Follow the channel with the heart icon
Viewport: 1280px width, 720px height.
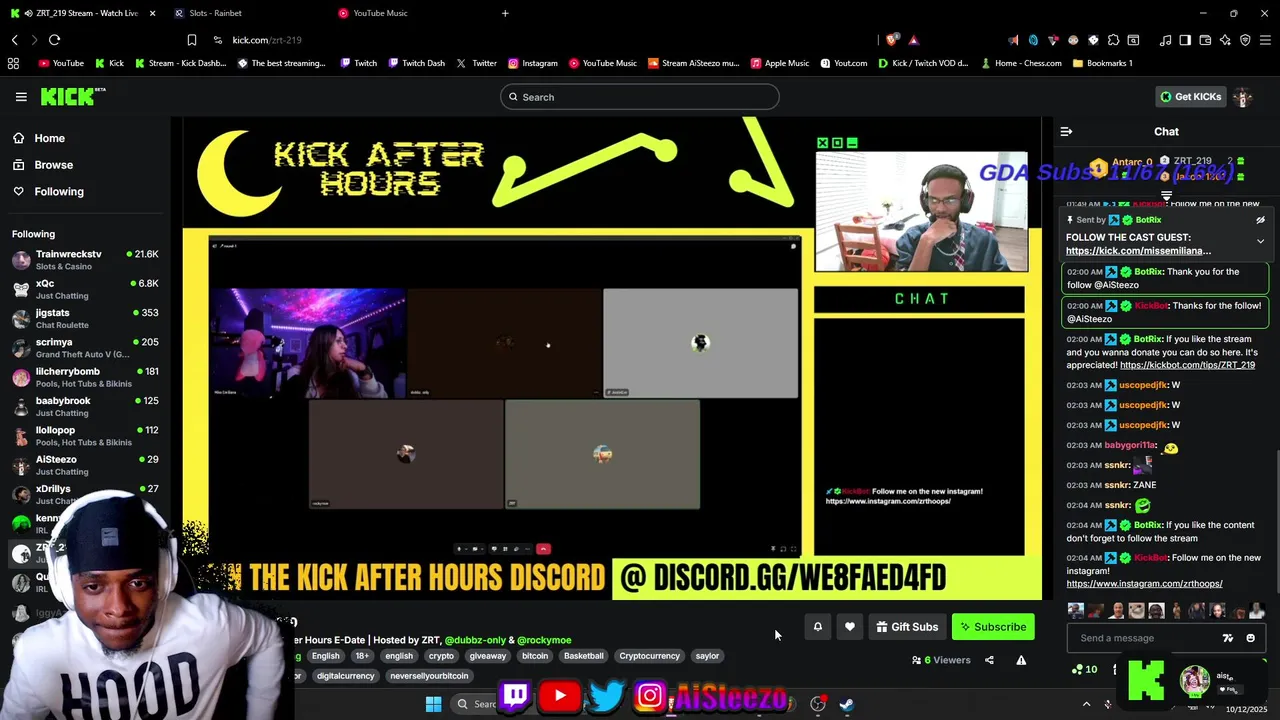point(850,627)
